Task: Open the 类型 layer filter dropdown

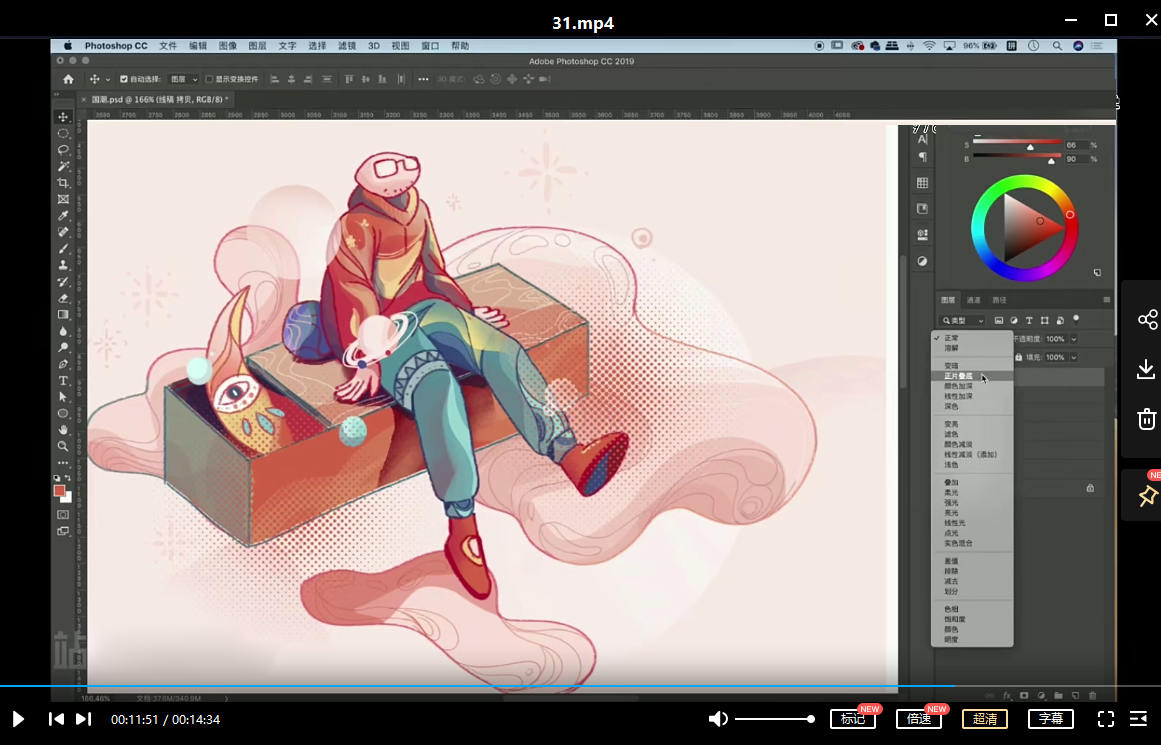Action: (x=964, y=321)
